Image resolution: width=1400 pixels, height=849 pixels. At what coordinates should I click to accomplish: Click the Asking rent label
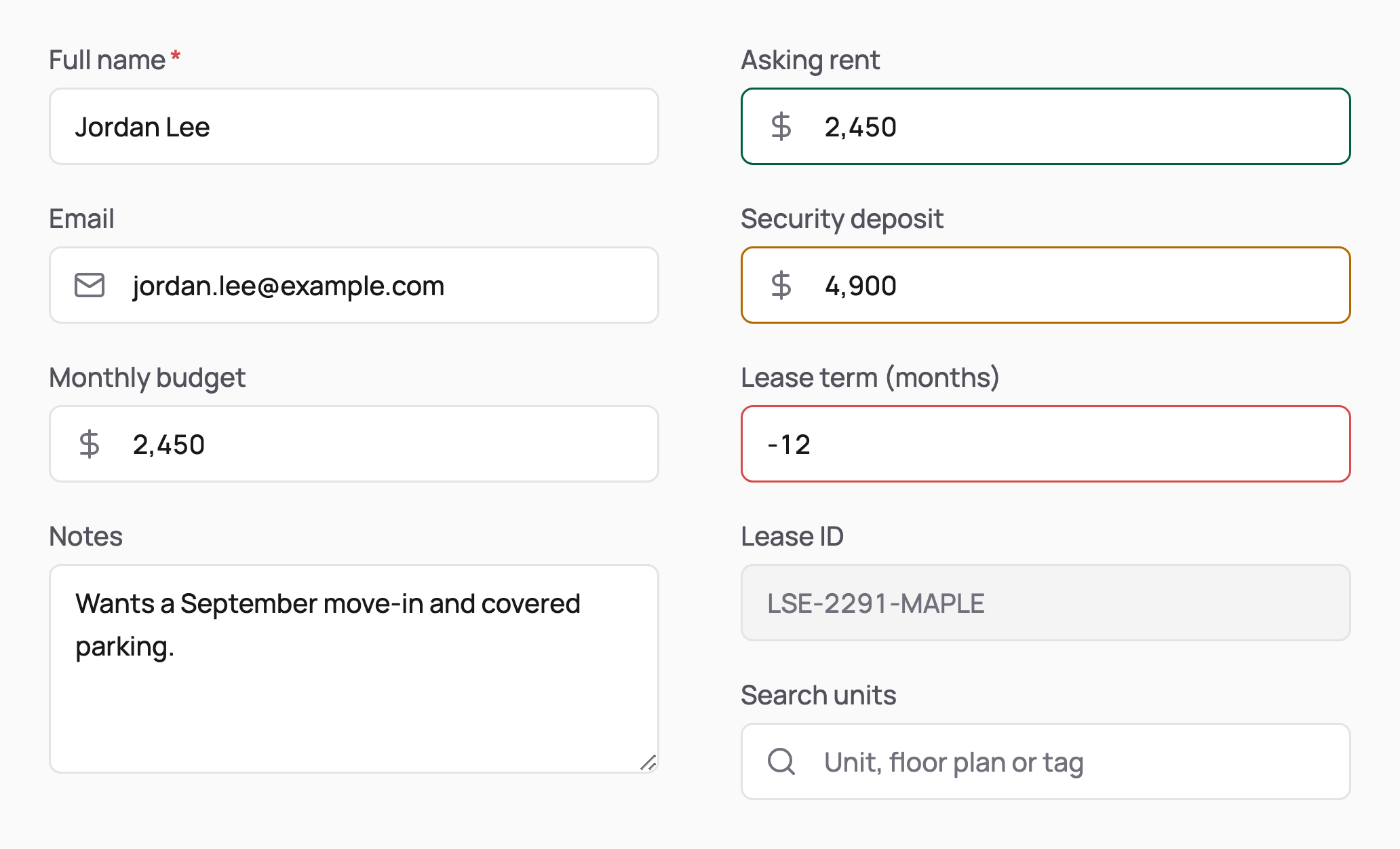[810, 60]
